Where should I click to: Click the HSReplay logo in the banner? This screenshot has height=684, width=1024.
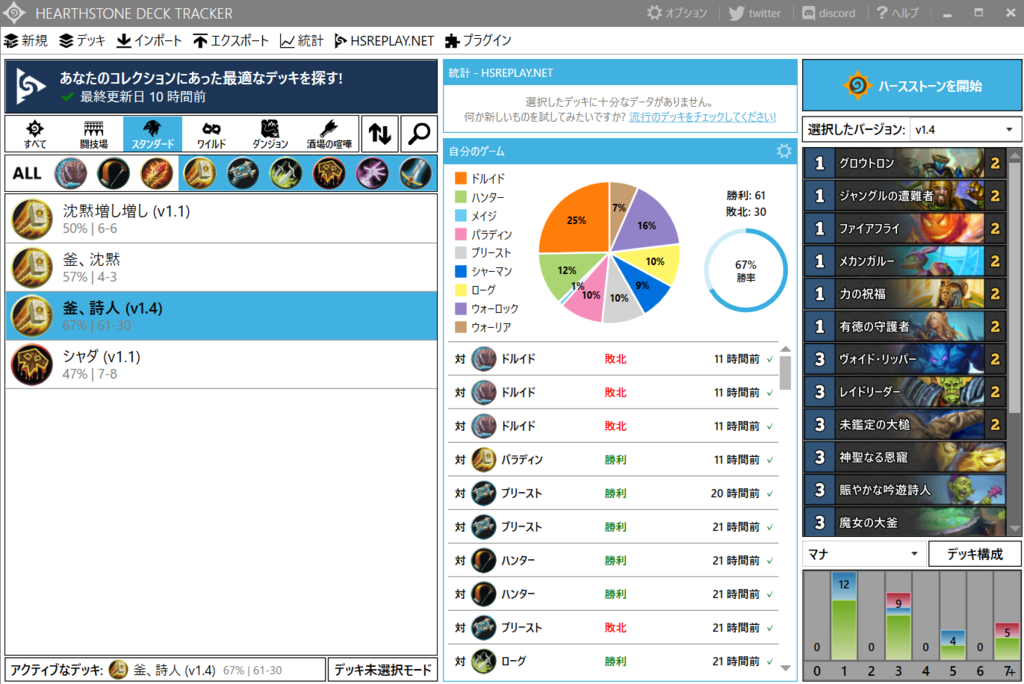[x=30, y=86]
